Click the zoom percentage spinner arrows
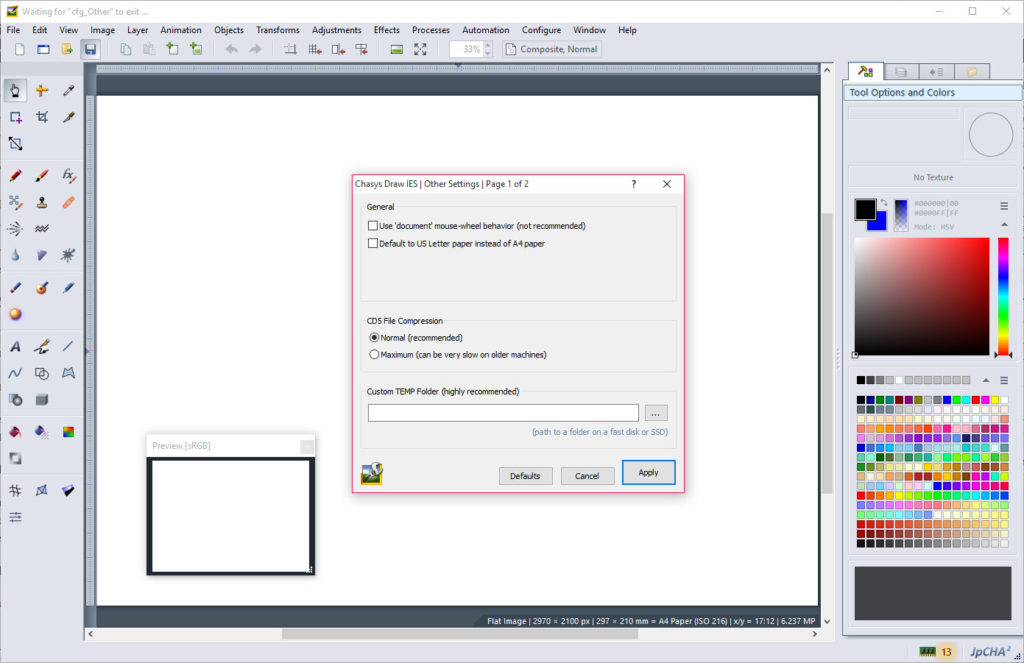The image size is (1024, 663). [x=488, y=49]
